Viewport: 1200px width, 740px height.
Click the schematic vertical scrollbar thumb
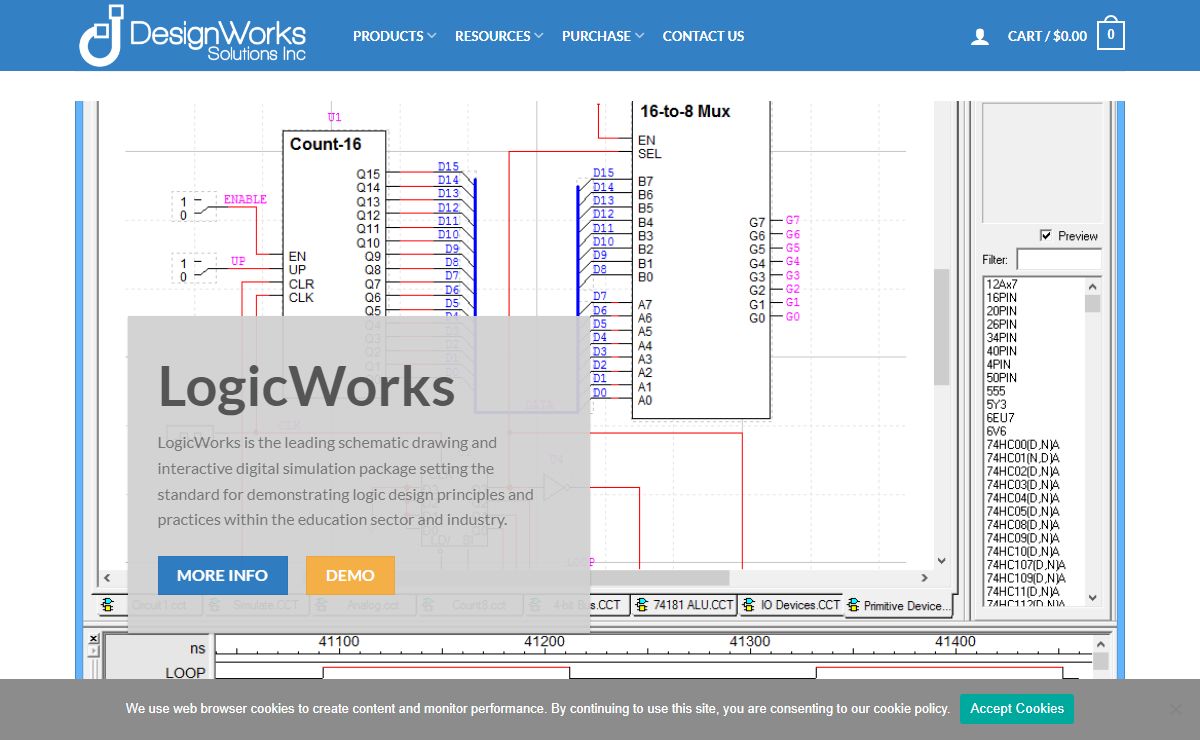941,327
